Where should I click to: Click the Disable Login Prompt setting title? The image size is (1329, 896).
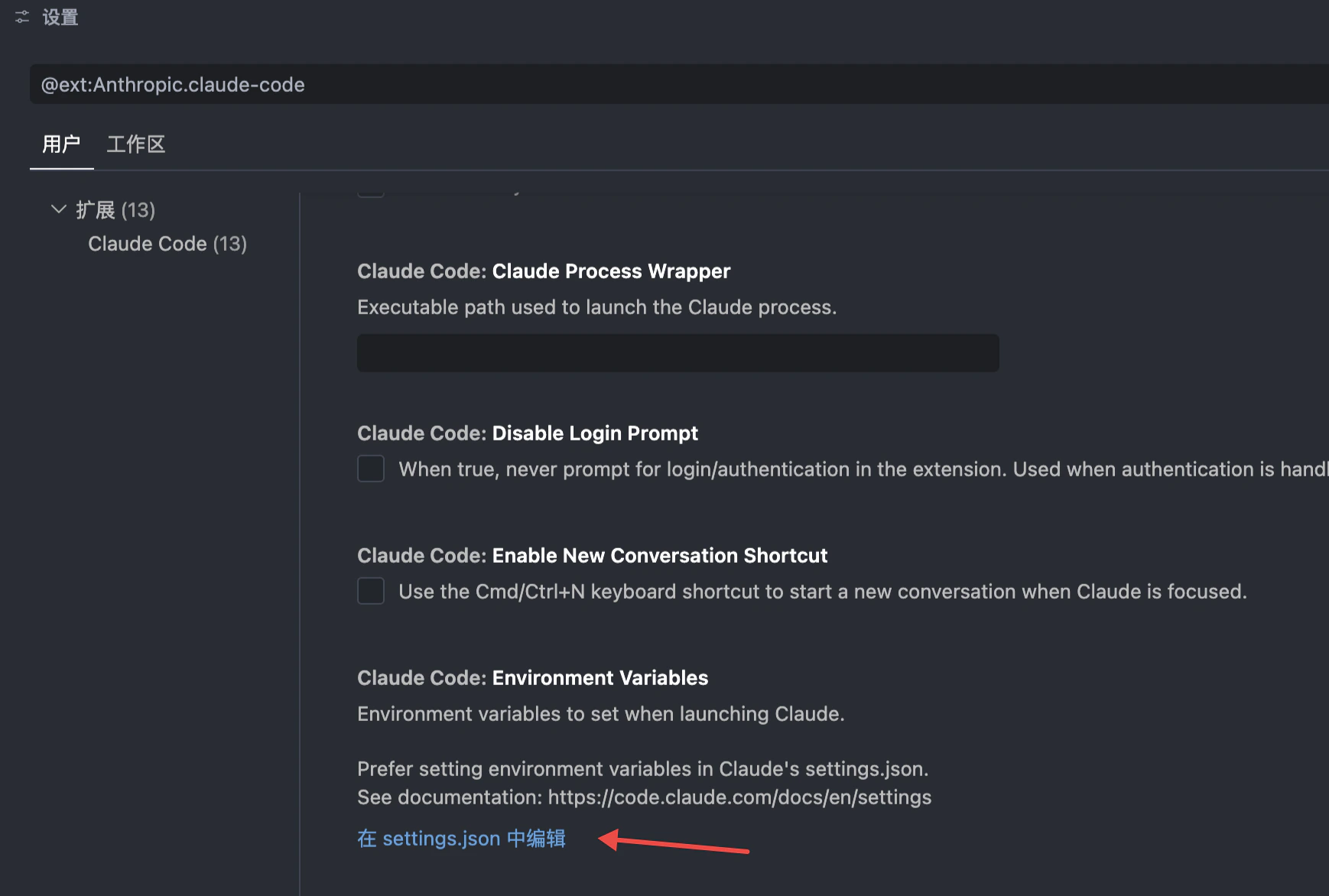528,433
